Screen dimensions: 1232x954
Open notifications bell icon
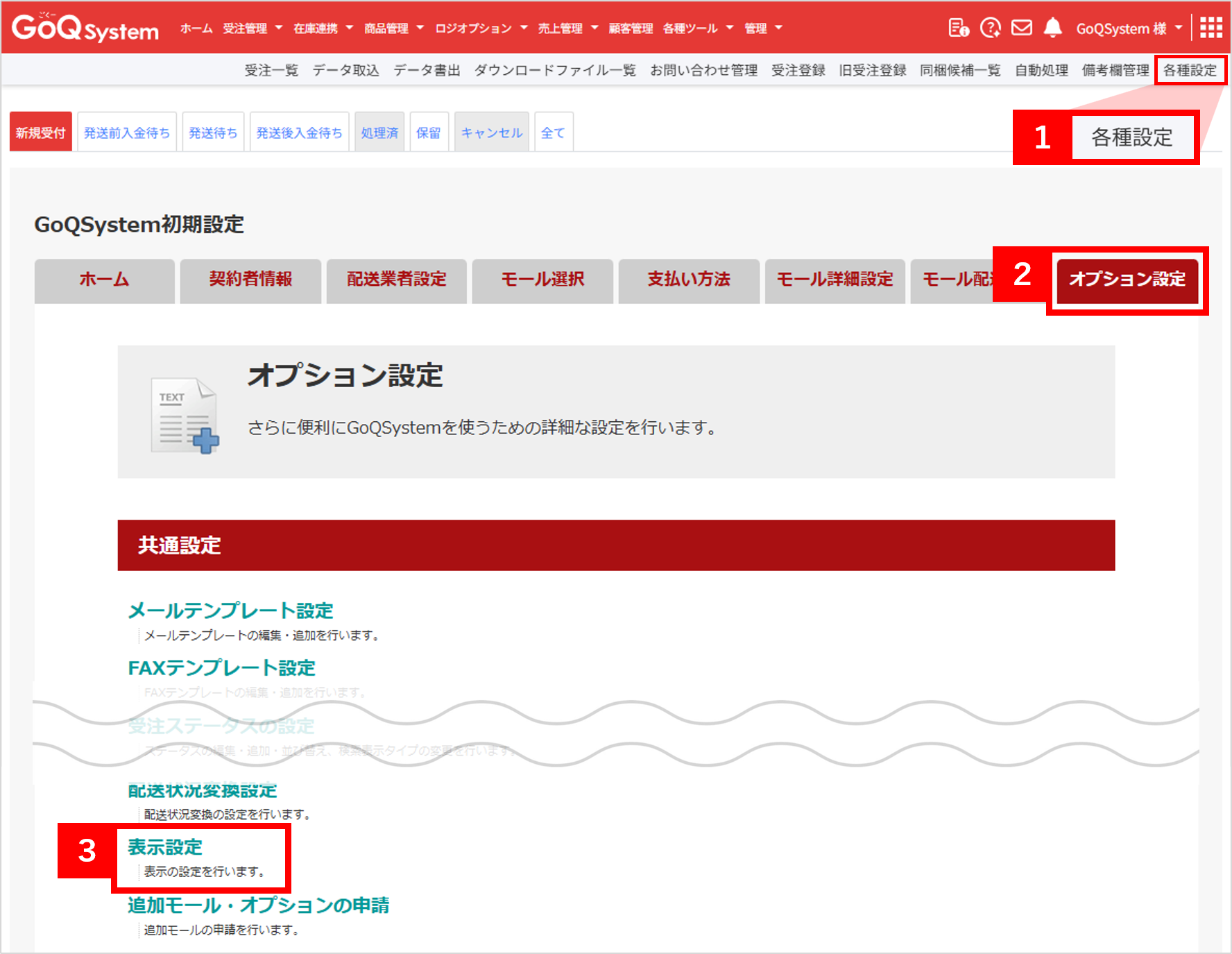[1052, 28]
